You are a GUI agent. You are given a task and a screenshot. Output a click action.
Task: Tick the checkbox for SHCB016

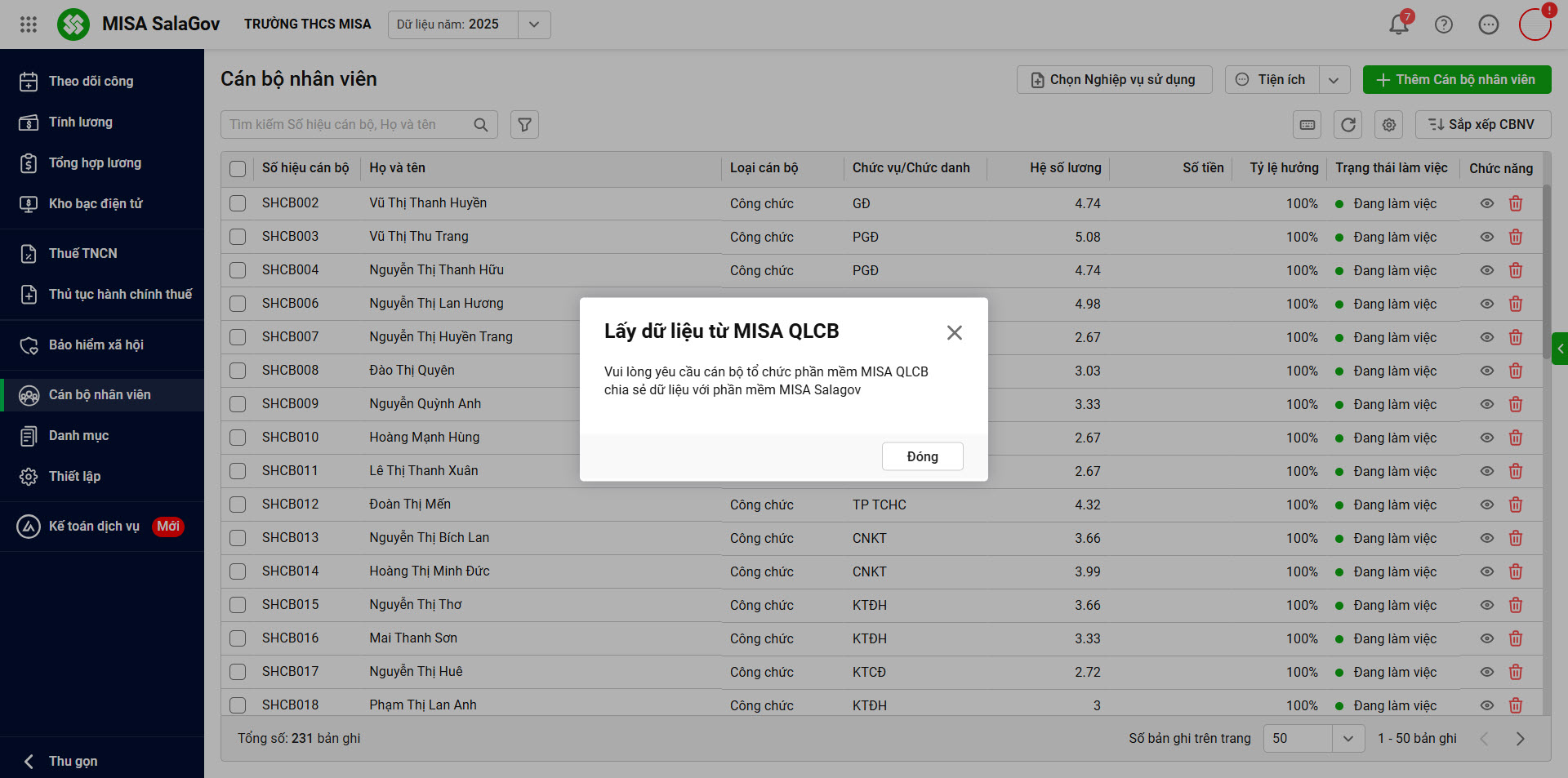(238, 638)
